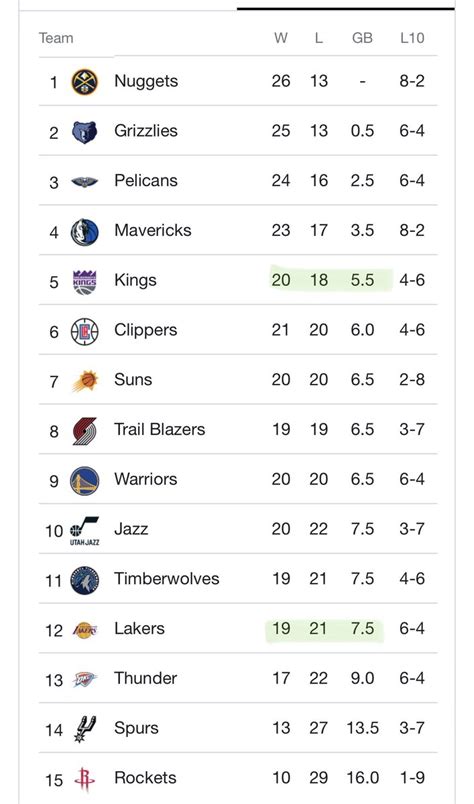Select the Clippers team logo
The height and width of the screenshot is (804, 474).
85,331
